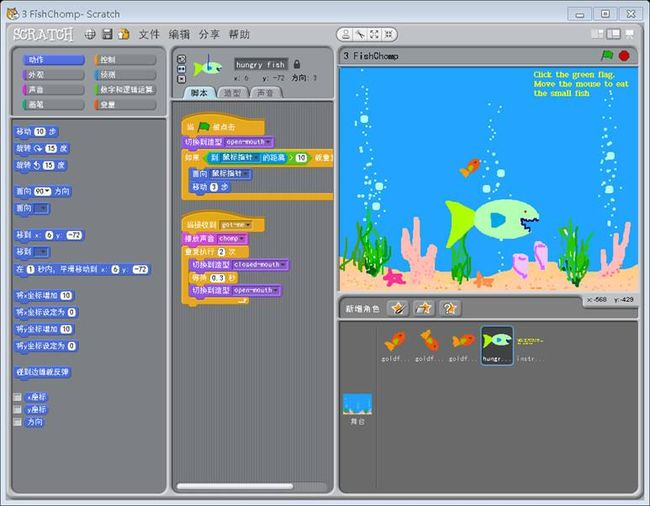
Task: Click the green flag above the stage
Action: [x=607, y=56]
